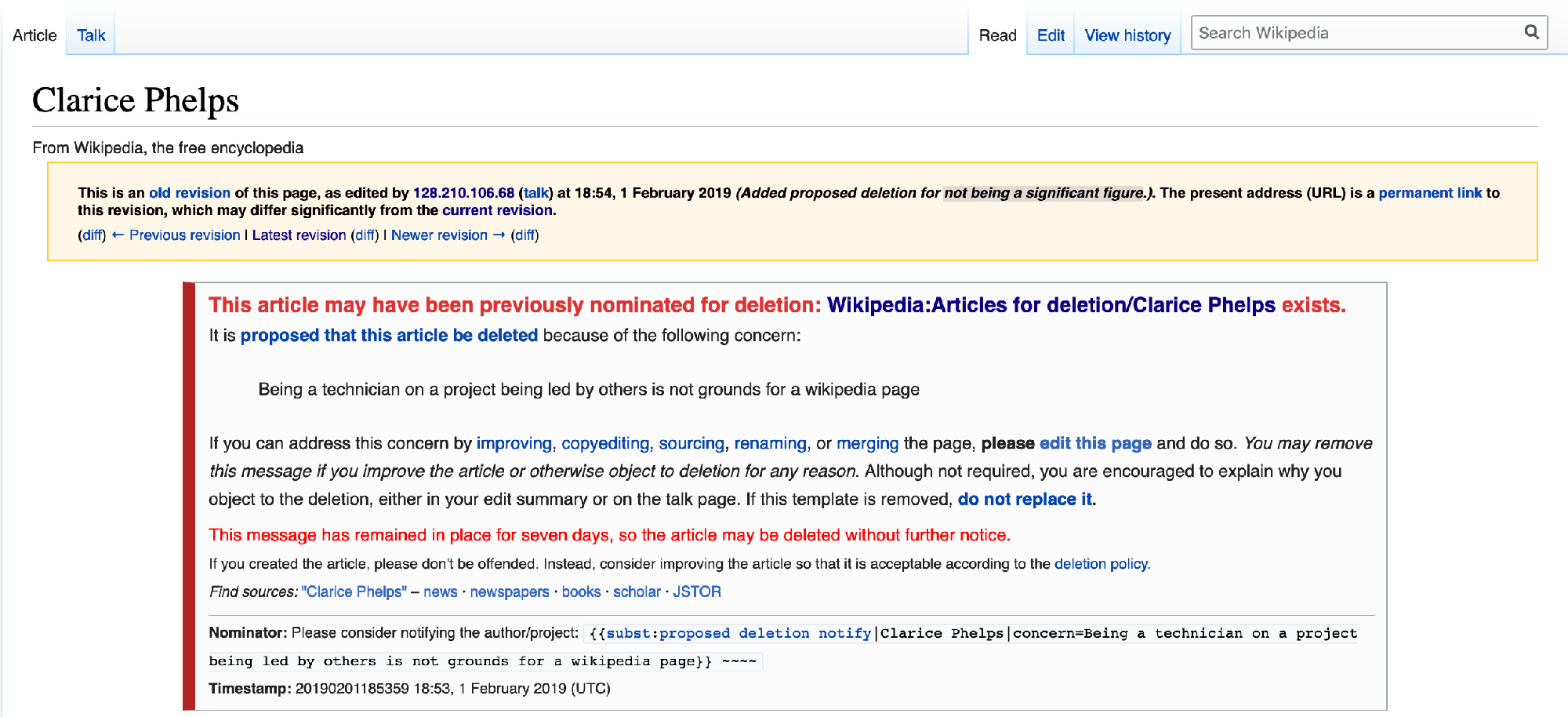Image resolution: width=1568 pixels, height=717 pixels.
Task: Switch to the Talk tab
Action: [x=91, y=35]
